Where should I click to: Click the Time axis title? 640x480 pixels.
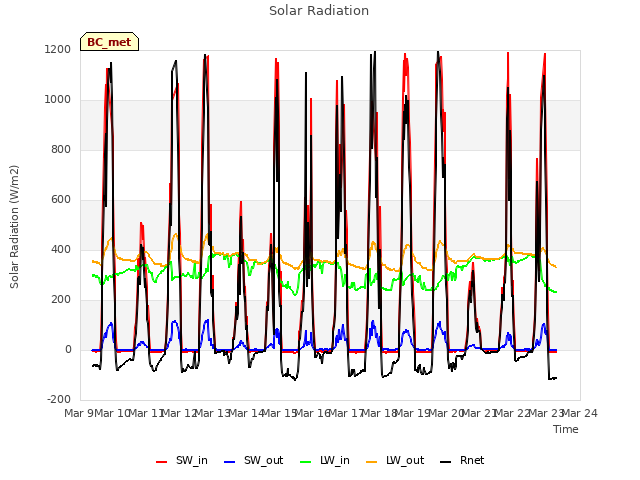(x=566, y=429)
